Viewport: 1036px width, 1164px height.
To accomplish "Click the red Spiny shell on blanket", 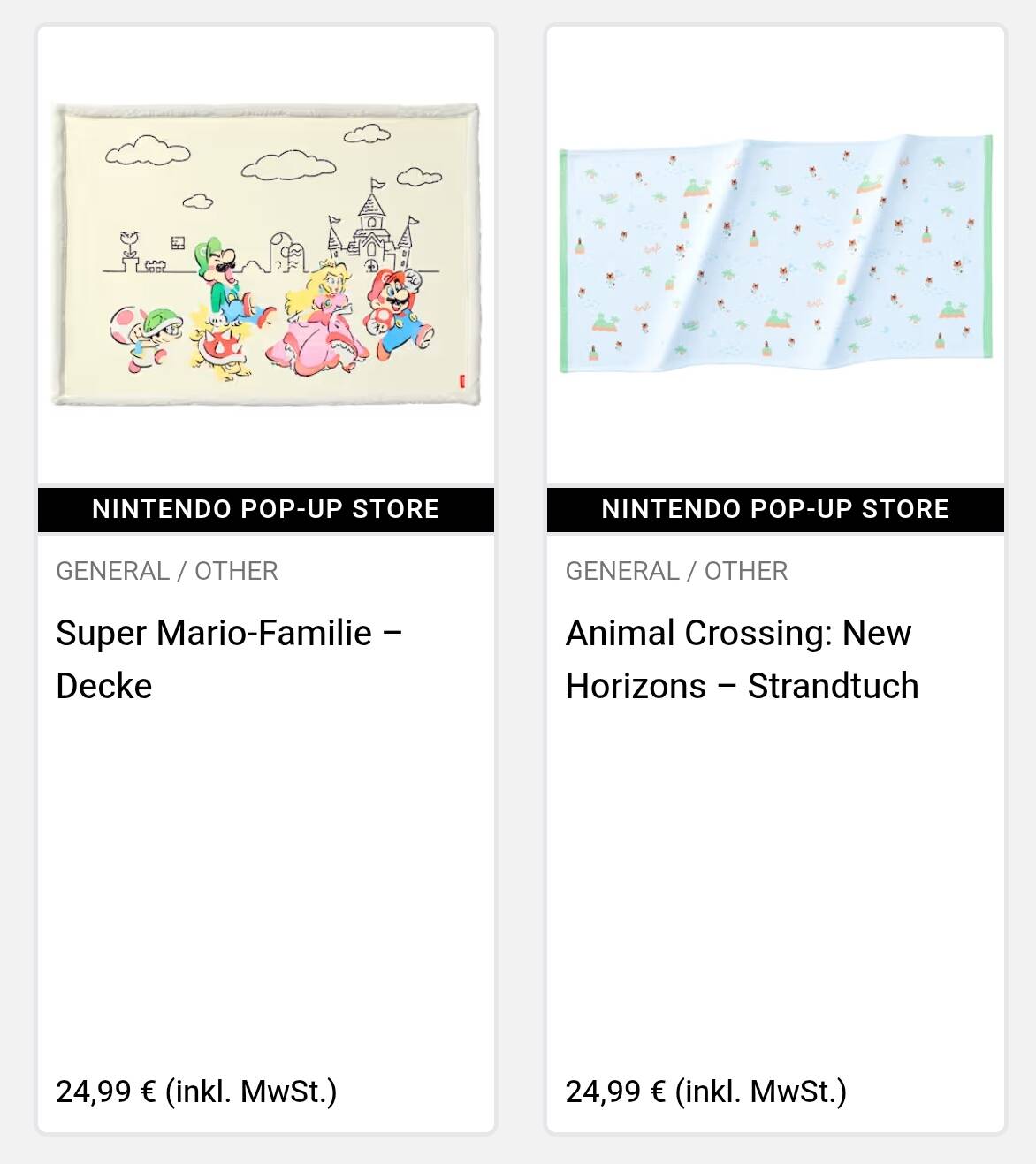I will 221,346.
